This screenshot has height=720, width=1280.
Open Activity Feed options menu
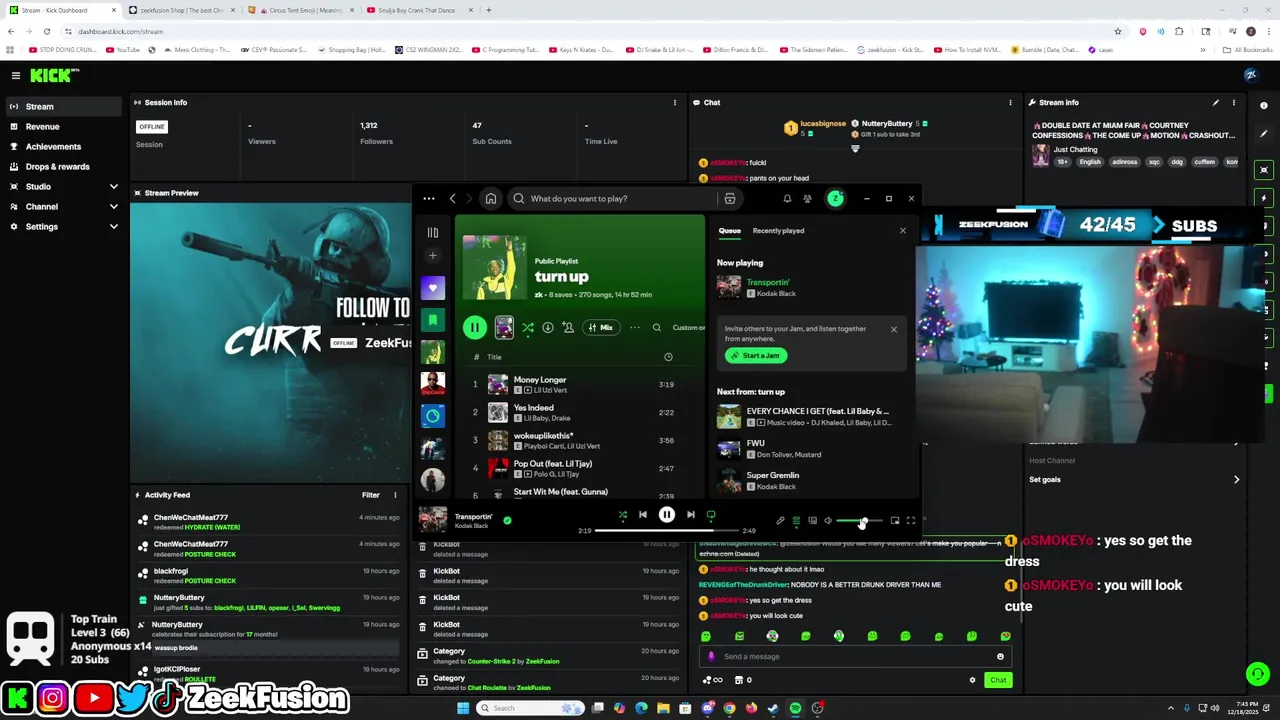coord(395,495)
